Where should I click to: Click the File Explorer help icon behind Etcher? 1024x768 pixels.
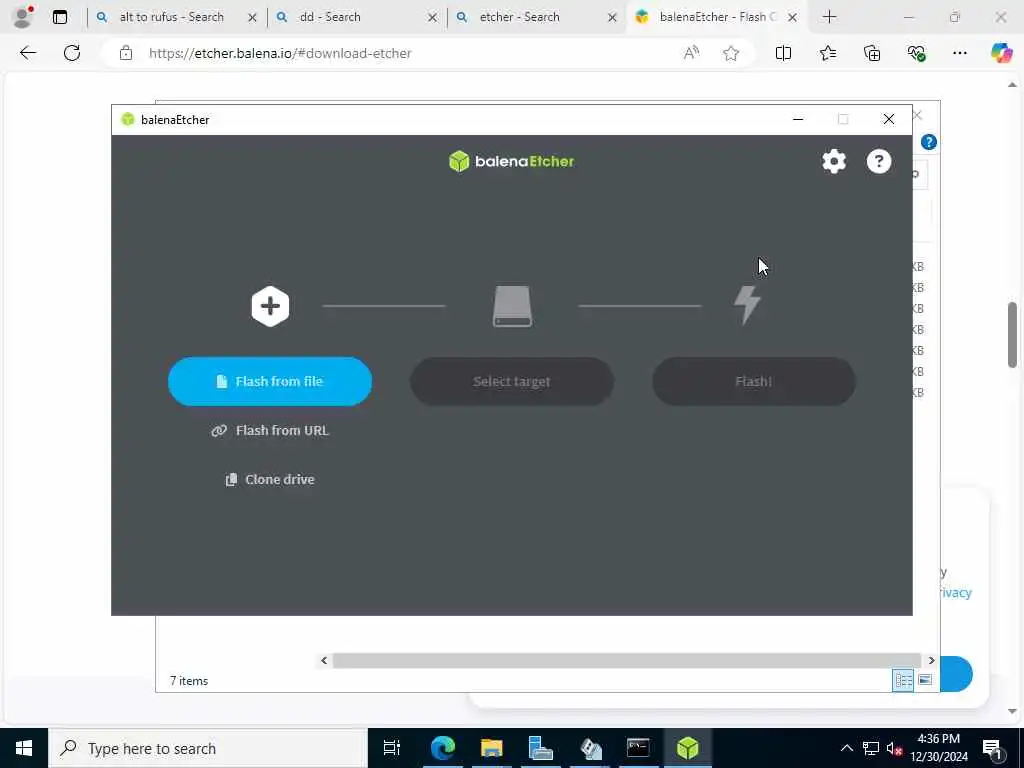(929, 142)
